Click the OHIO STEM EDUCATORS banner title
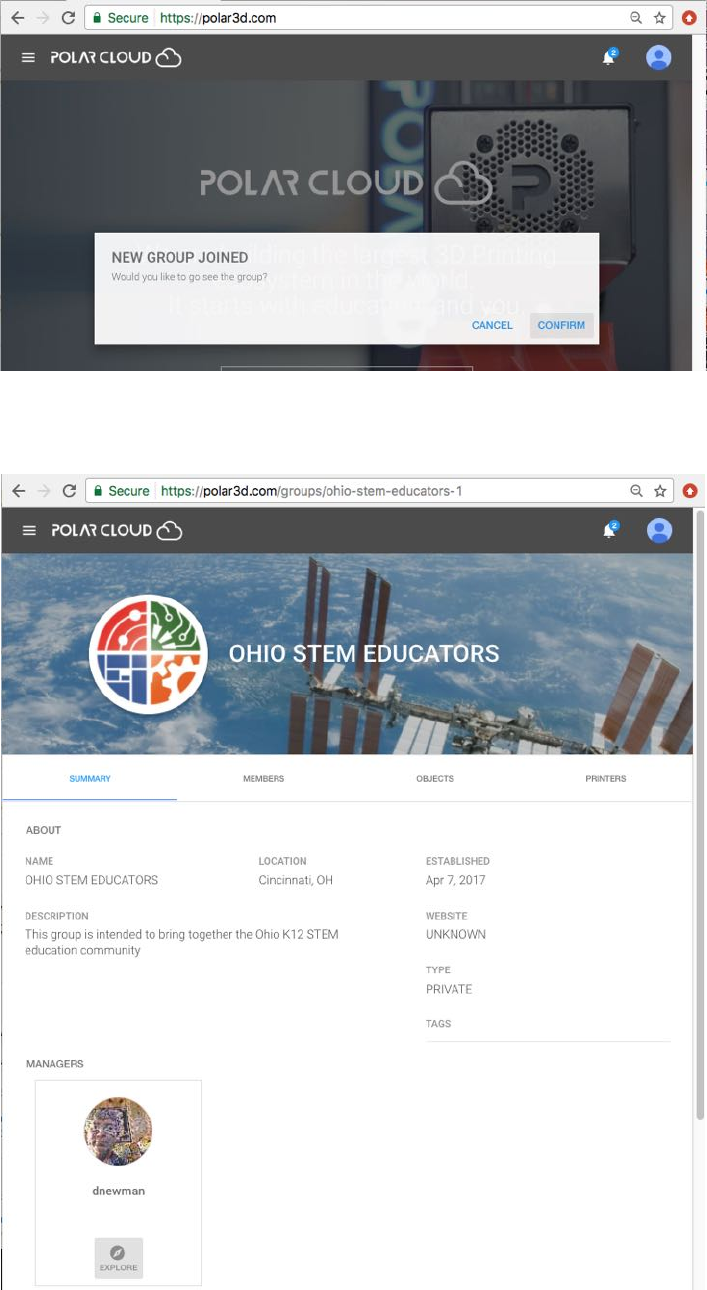Screen dimensions: 707x1290 364,654
